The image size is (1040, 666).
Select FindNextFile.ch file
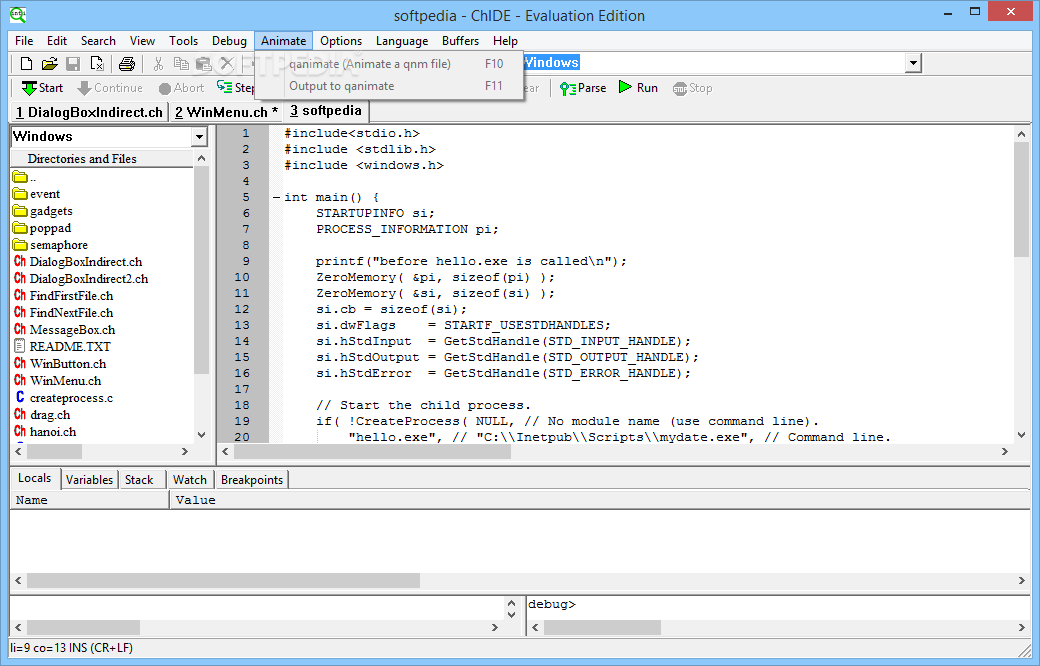(x=63, y=312)
